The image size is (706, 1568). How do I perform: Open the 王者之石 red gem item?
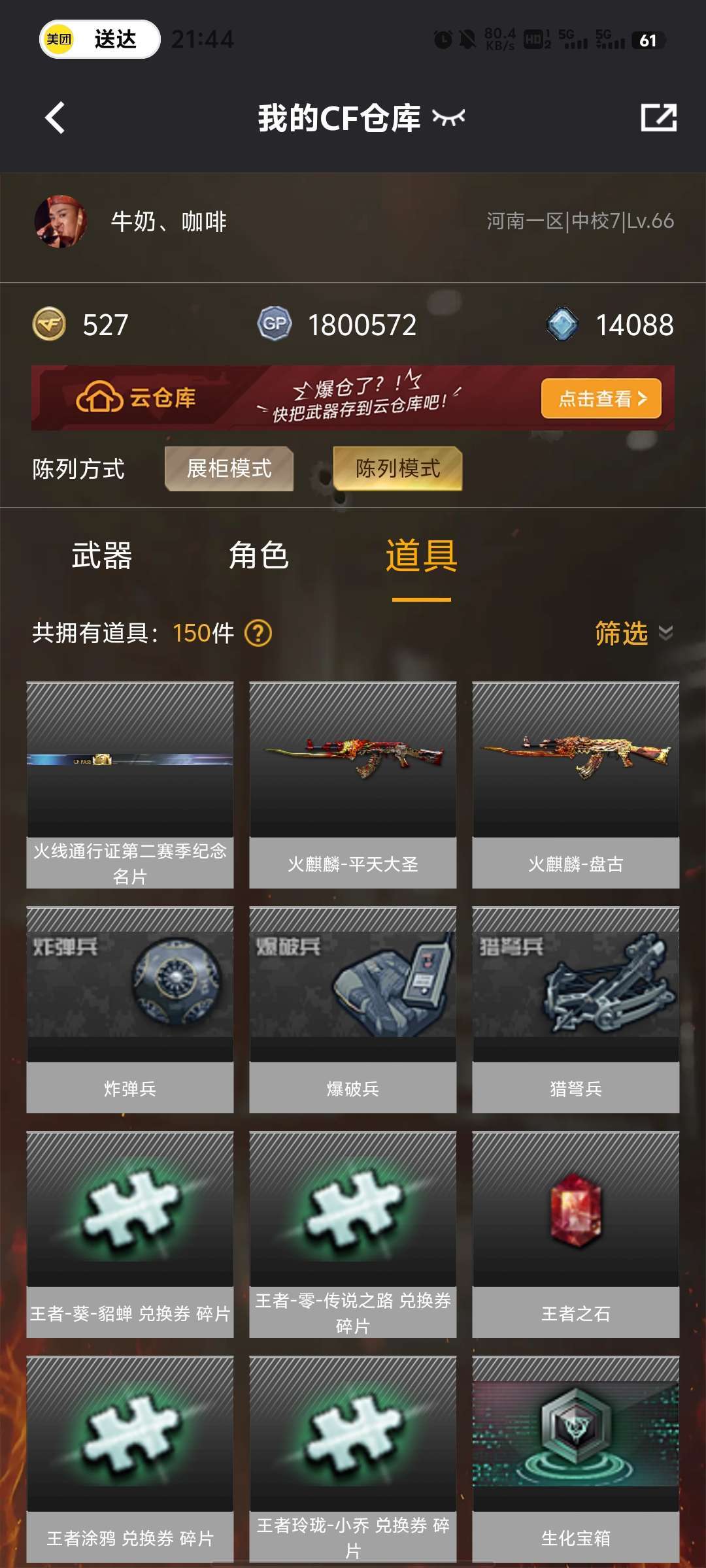576,1209
